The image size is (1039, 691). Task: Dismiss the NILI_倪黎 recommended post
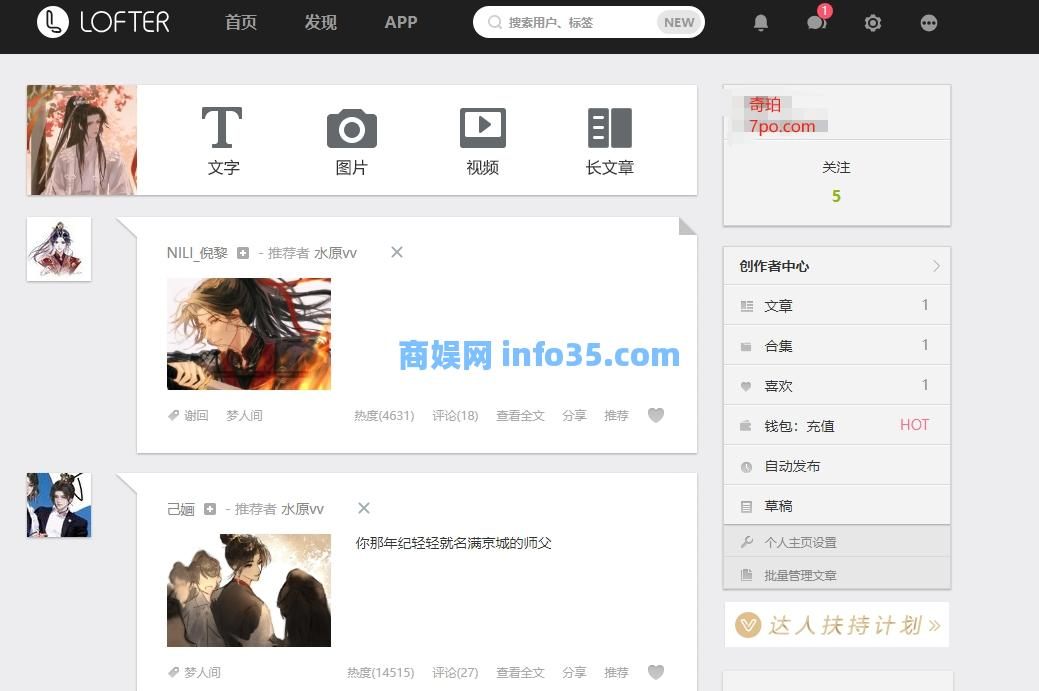click(397, 252)
